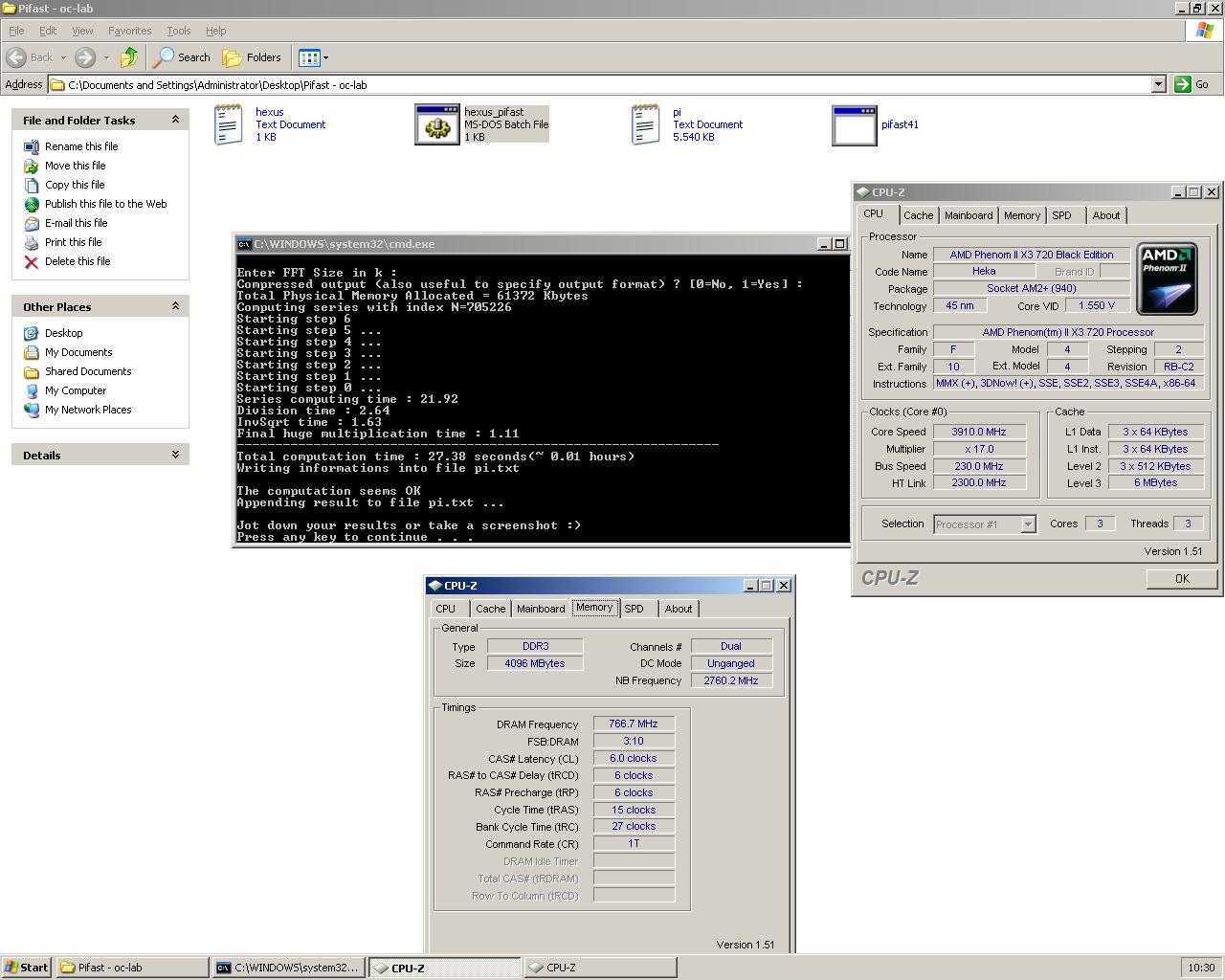
Task: Open the View menu
Action: tap(82, 31)
